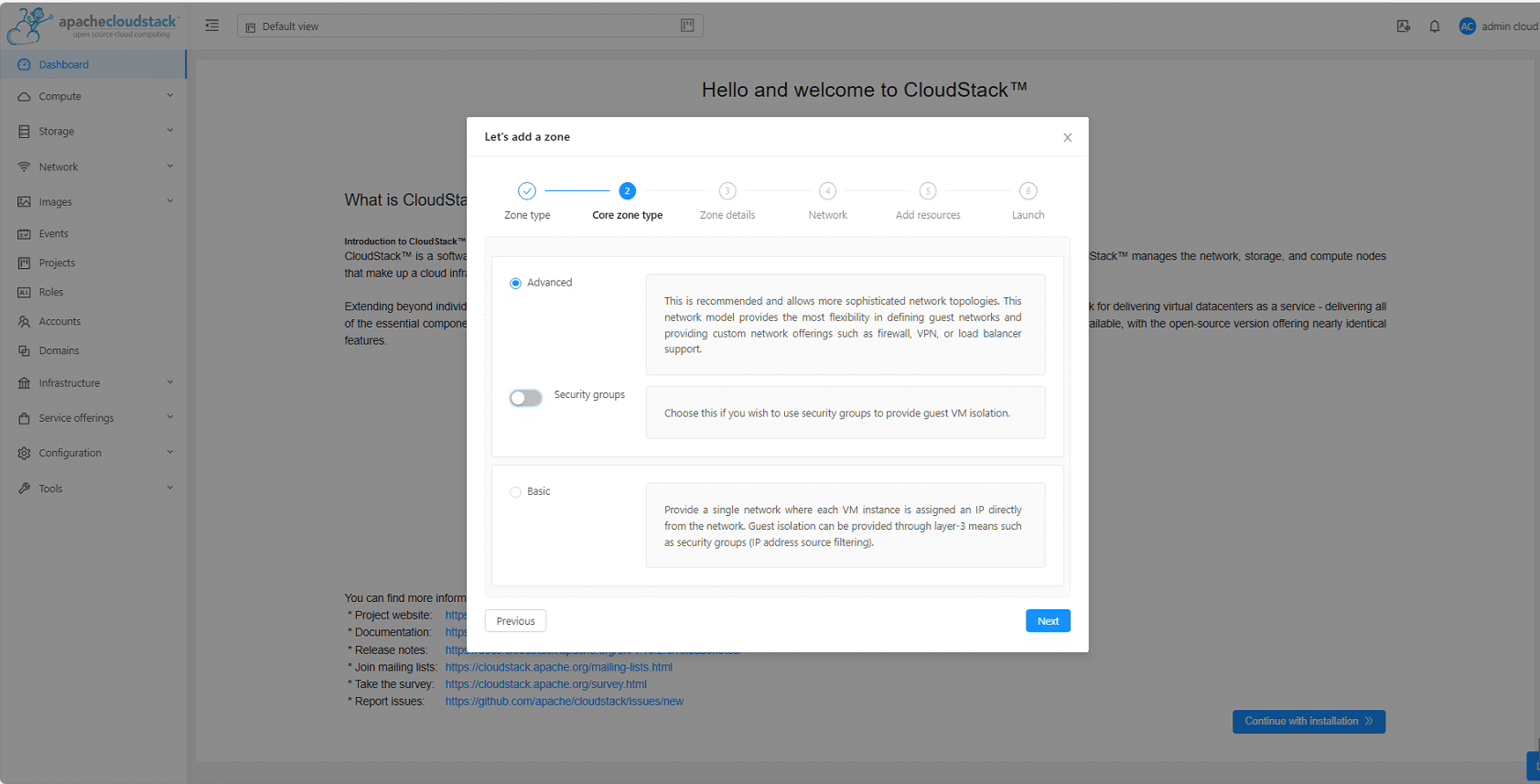Open the notifications bell
The height and width of the screenshot is (784, 1540).
click(1435, 27)
